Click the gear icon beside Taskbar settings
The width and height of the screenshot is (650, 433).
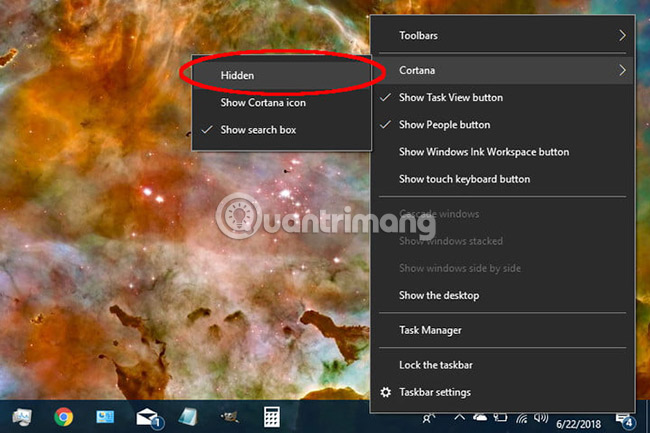[x=386, y=392]
